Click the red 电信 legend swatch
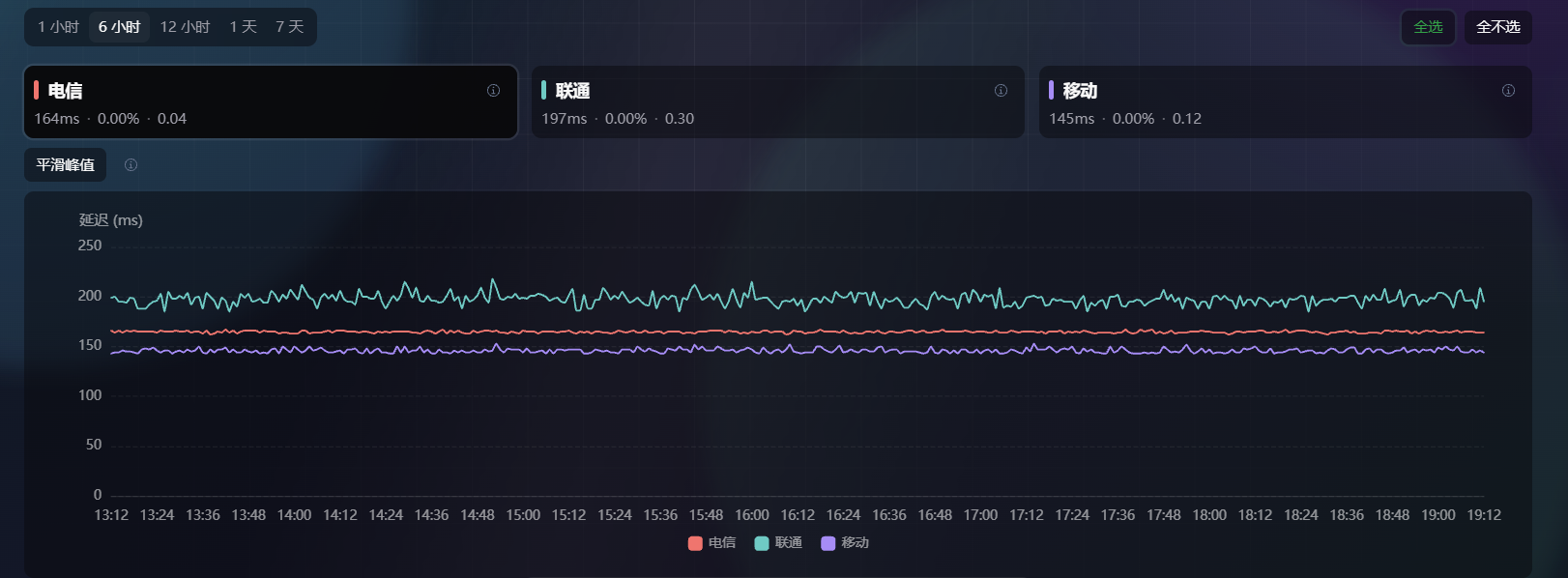Image resolution: width=1568 pixels, height=578 pixels. 695,543
